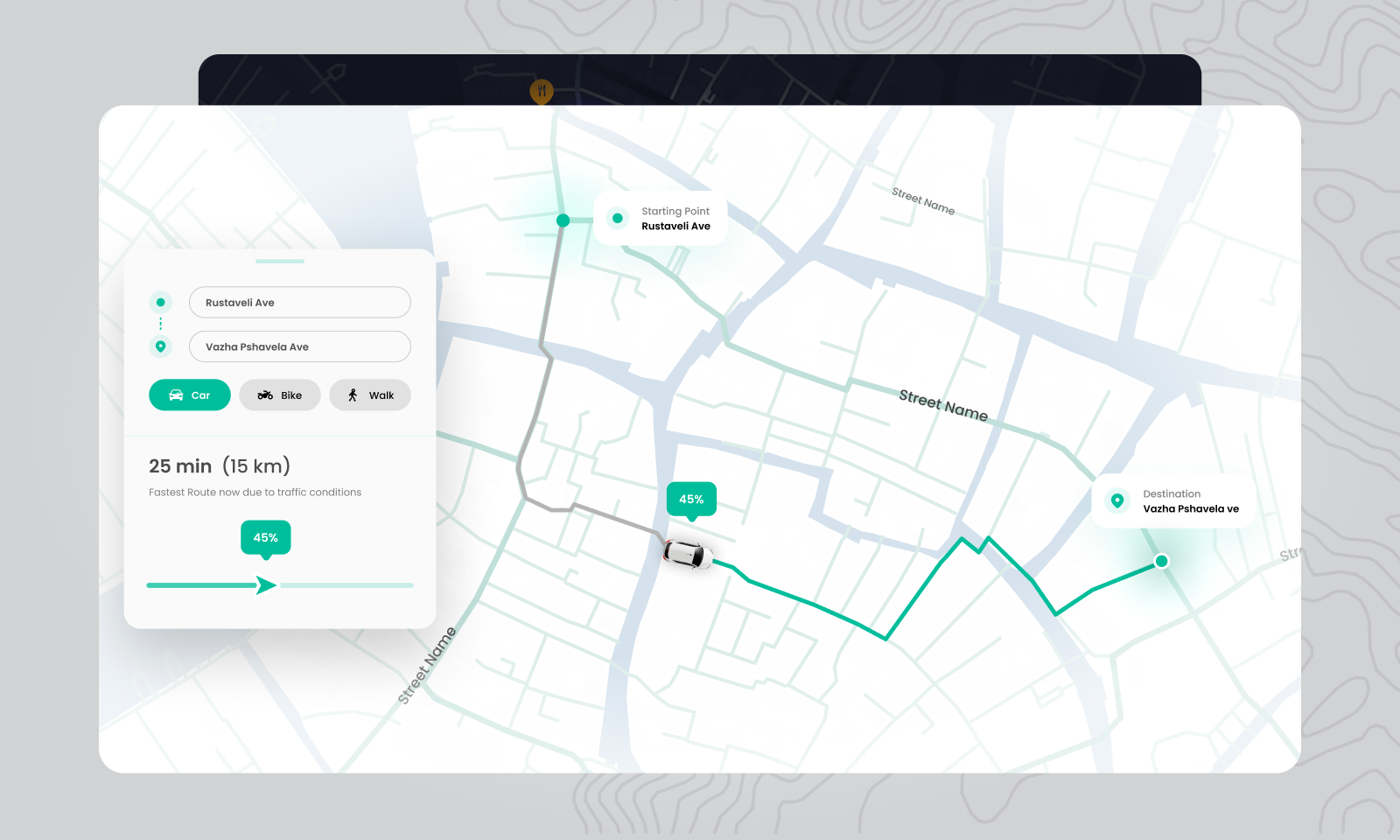Select the Starting Point Rustaveli Ave label card
This screenshot has height=840, width=1400.
tap(661, 218)
